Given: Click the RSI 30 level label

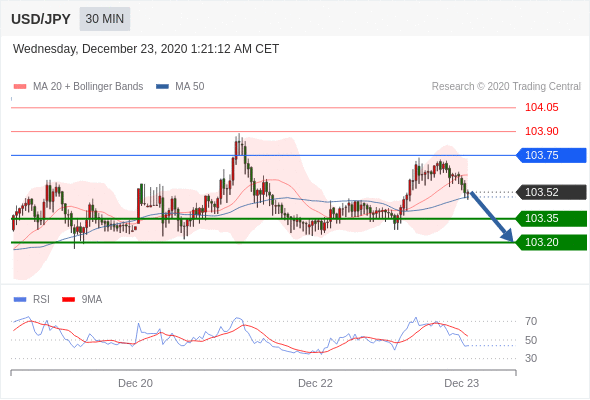Looking at the screenshot, I should click(x=531, y=358).
